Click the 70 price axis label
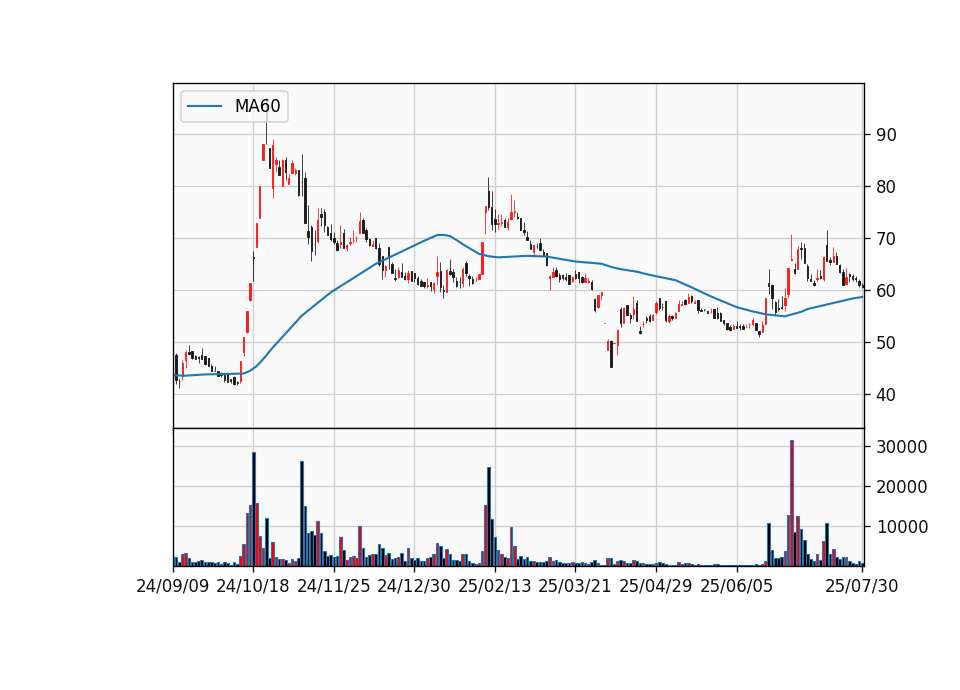 (886, 239)
